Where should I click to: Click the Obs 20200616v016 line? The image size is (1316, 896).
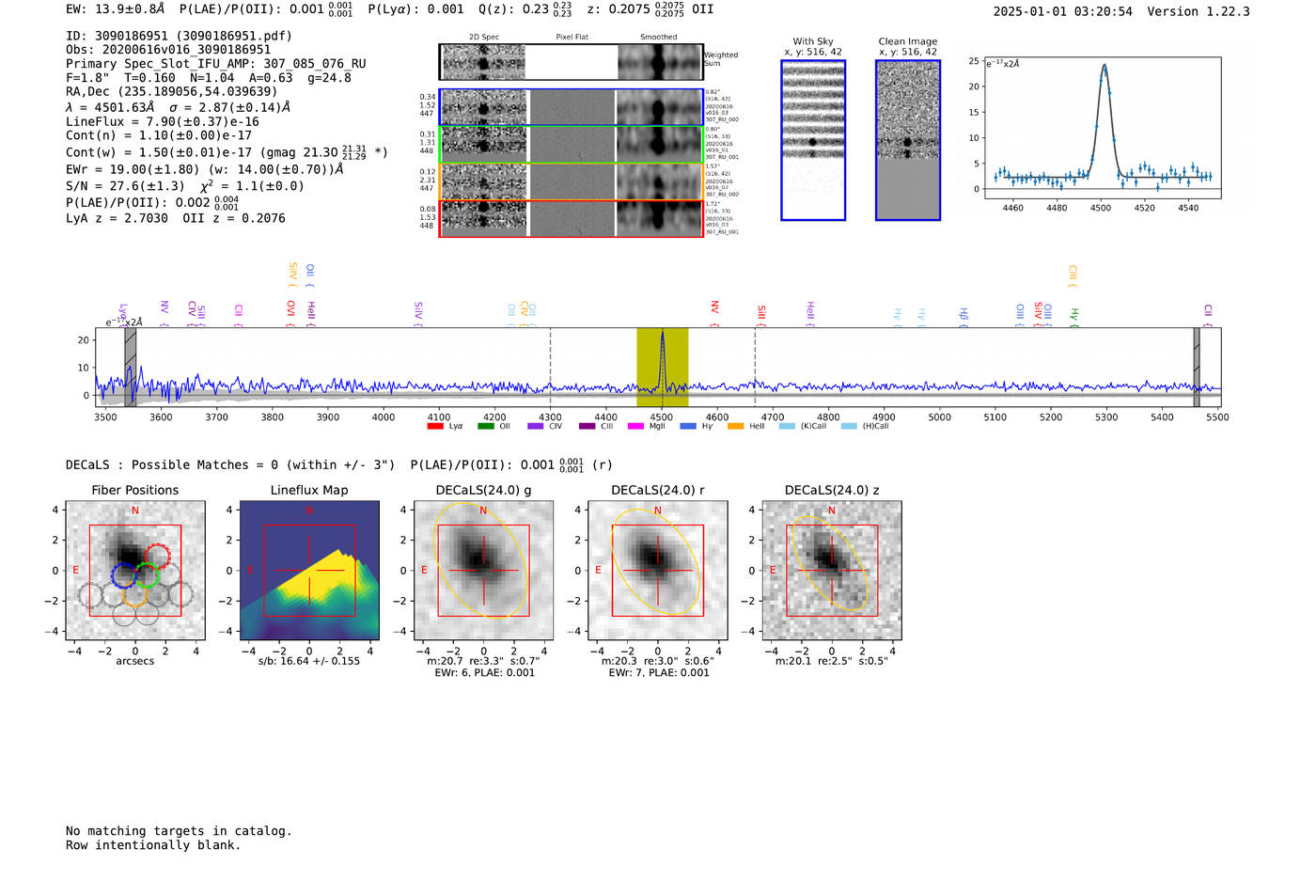(168, 50)
